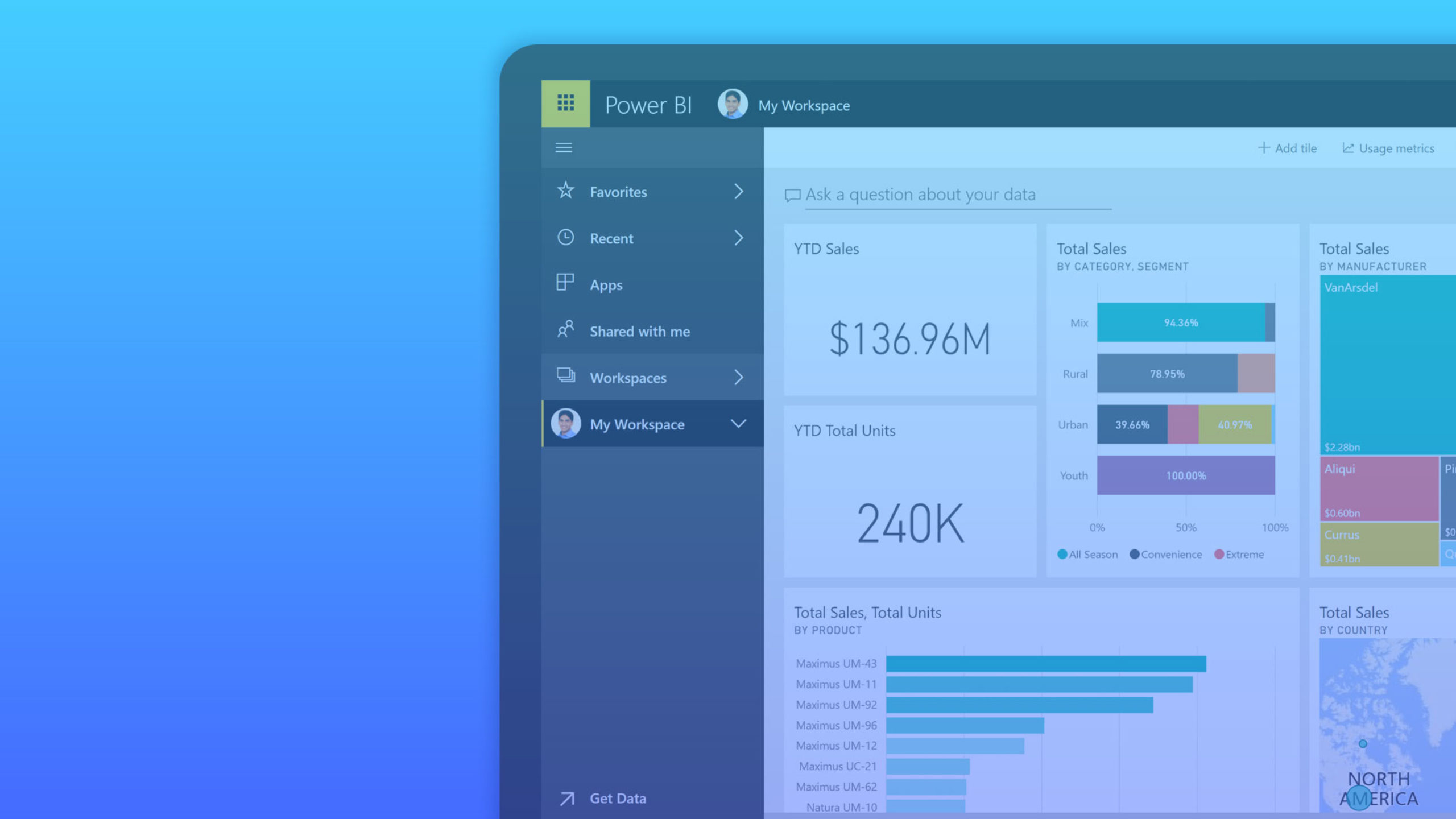This screenshot has height=819, width=1456.
Task: Toggle the hamburger navigation menu
Action: (563, 146)
